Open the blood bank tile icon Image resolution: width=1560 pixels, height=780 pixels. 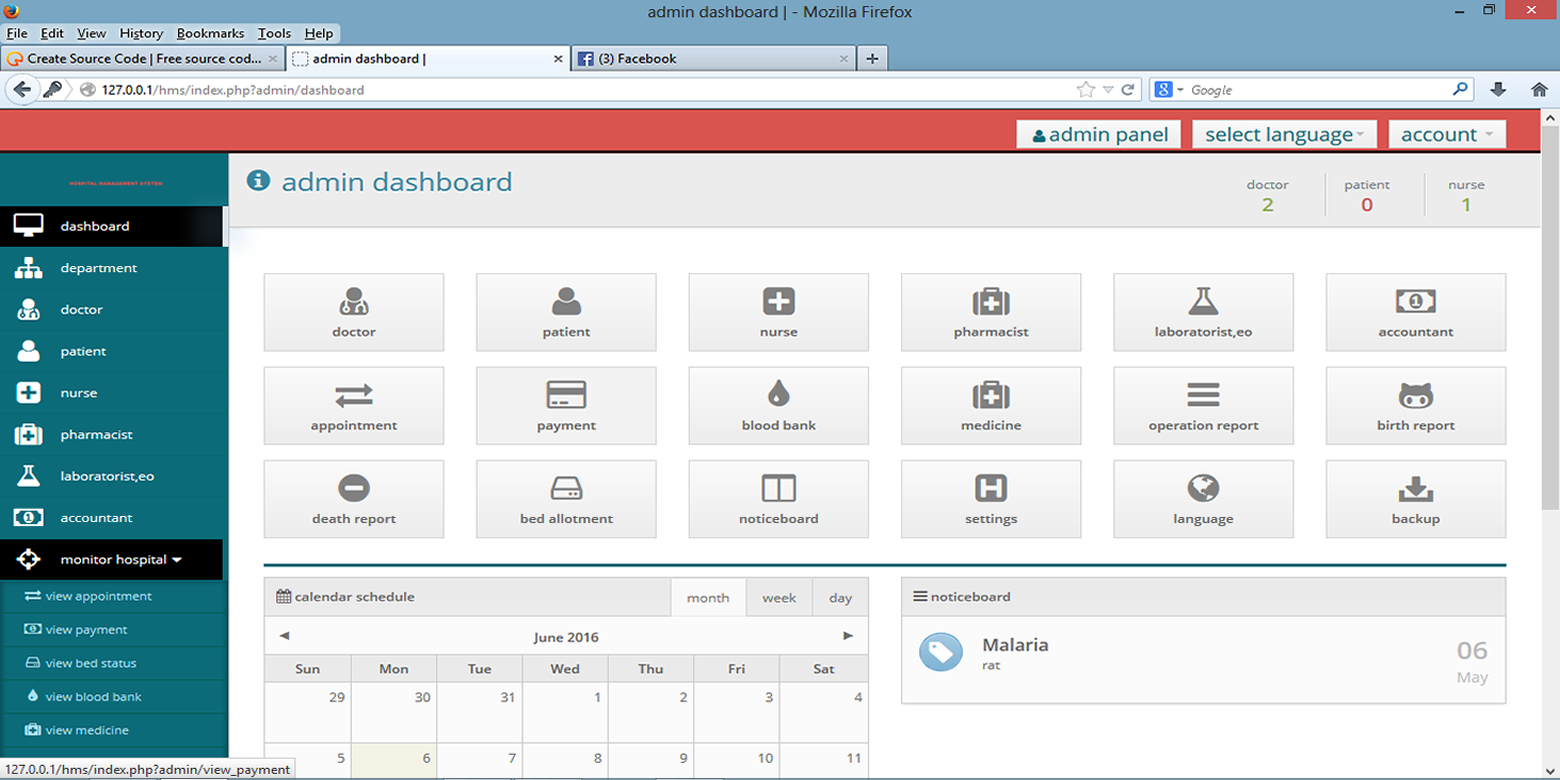[778, 394]
